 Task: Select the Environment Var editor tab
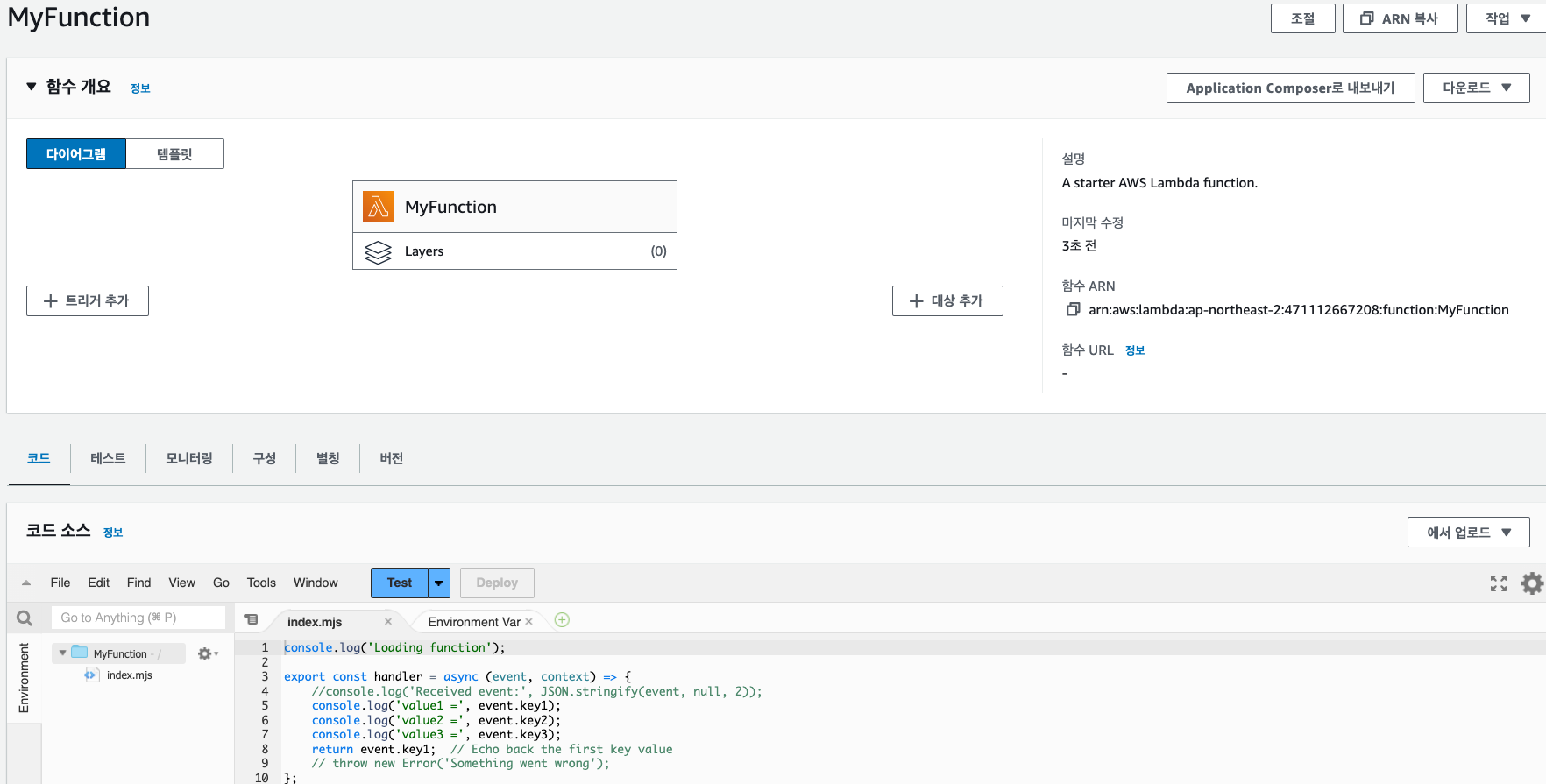point(474,622)
